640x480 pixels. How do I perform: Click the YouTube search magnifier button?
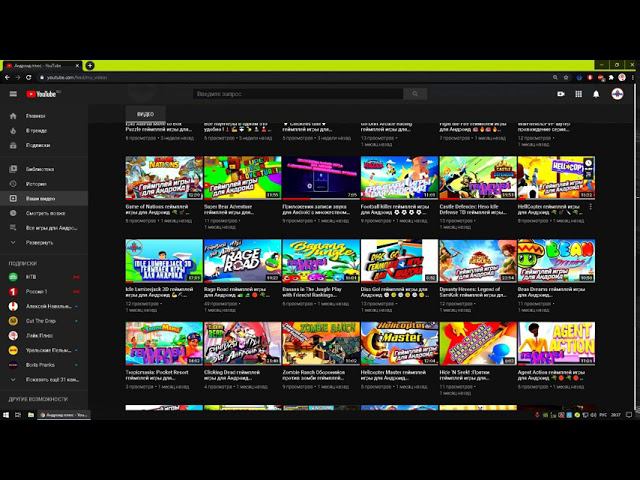click(415, 94)
